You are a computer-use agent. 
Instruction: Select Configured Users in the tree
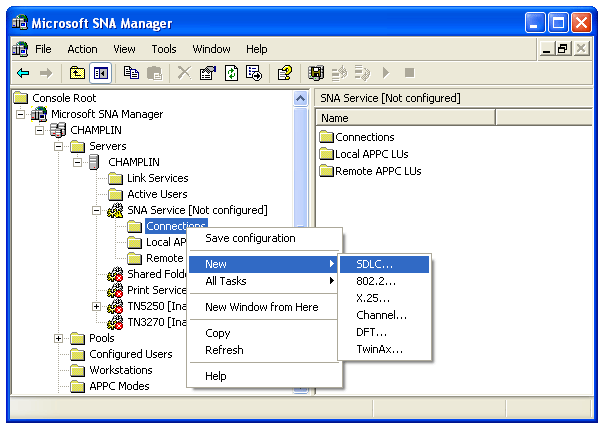131,354
